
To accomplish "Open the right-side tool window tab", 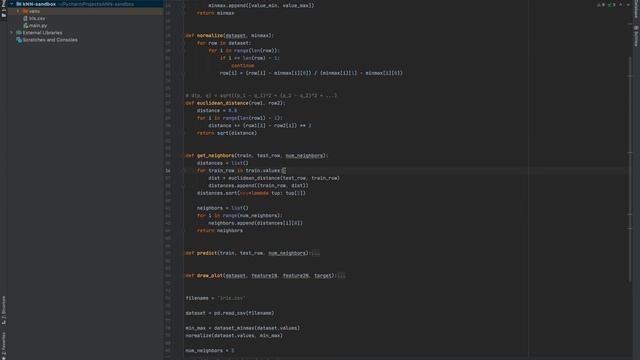I will [x=636, y=37].
